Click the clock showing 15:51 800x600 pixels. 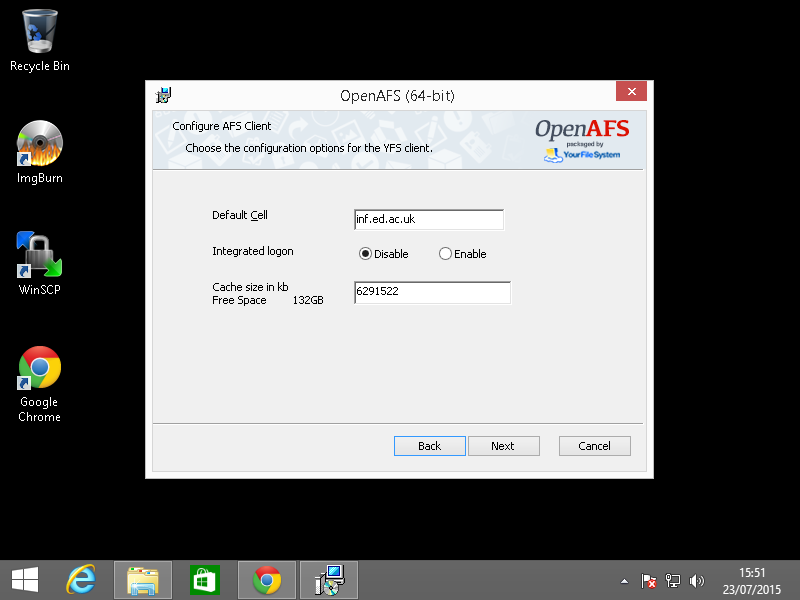(752, 572)
